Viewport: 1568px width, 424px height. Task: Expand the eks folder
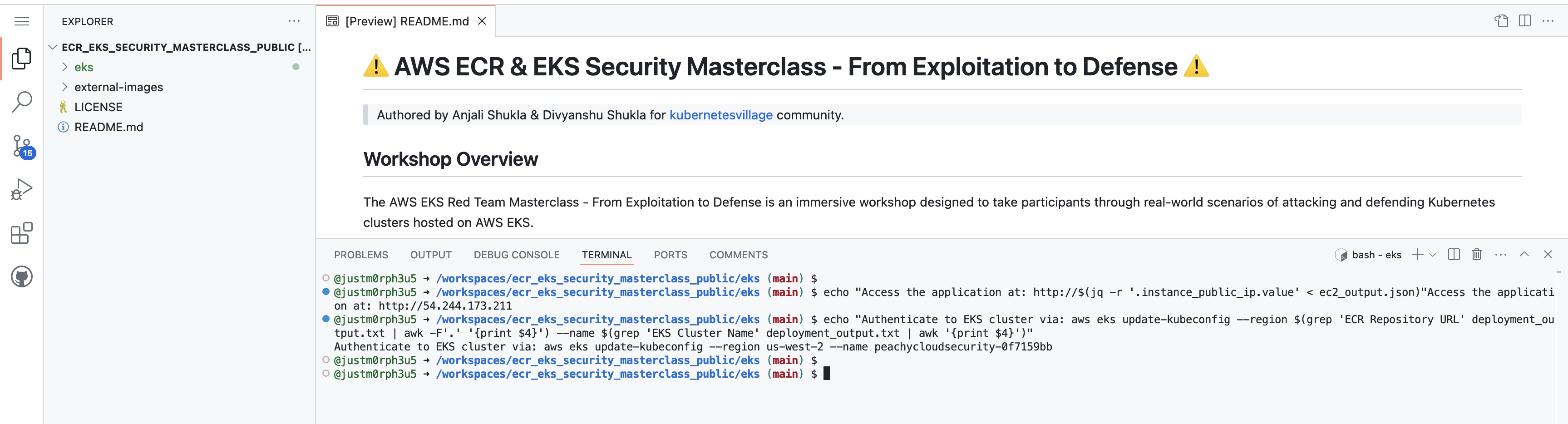click(x=84, y=67)
